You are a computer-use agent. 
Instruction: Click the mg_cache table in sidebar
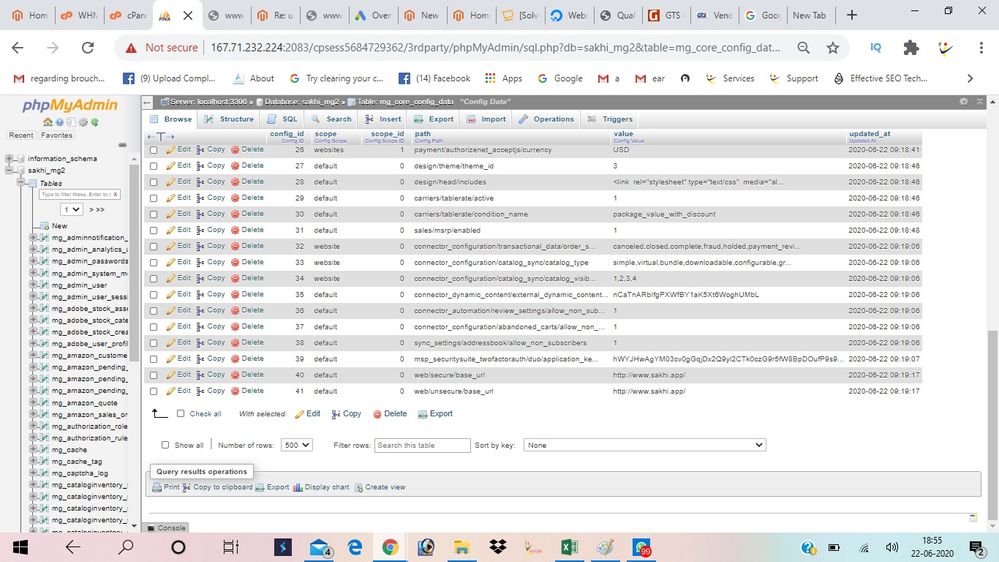[70, 450]
